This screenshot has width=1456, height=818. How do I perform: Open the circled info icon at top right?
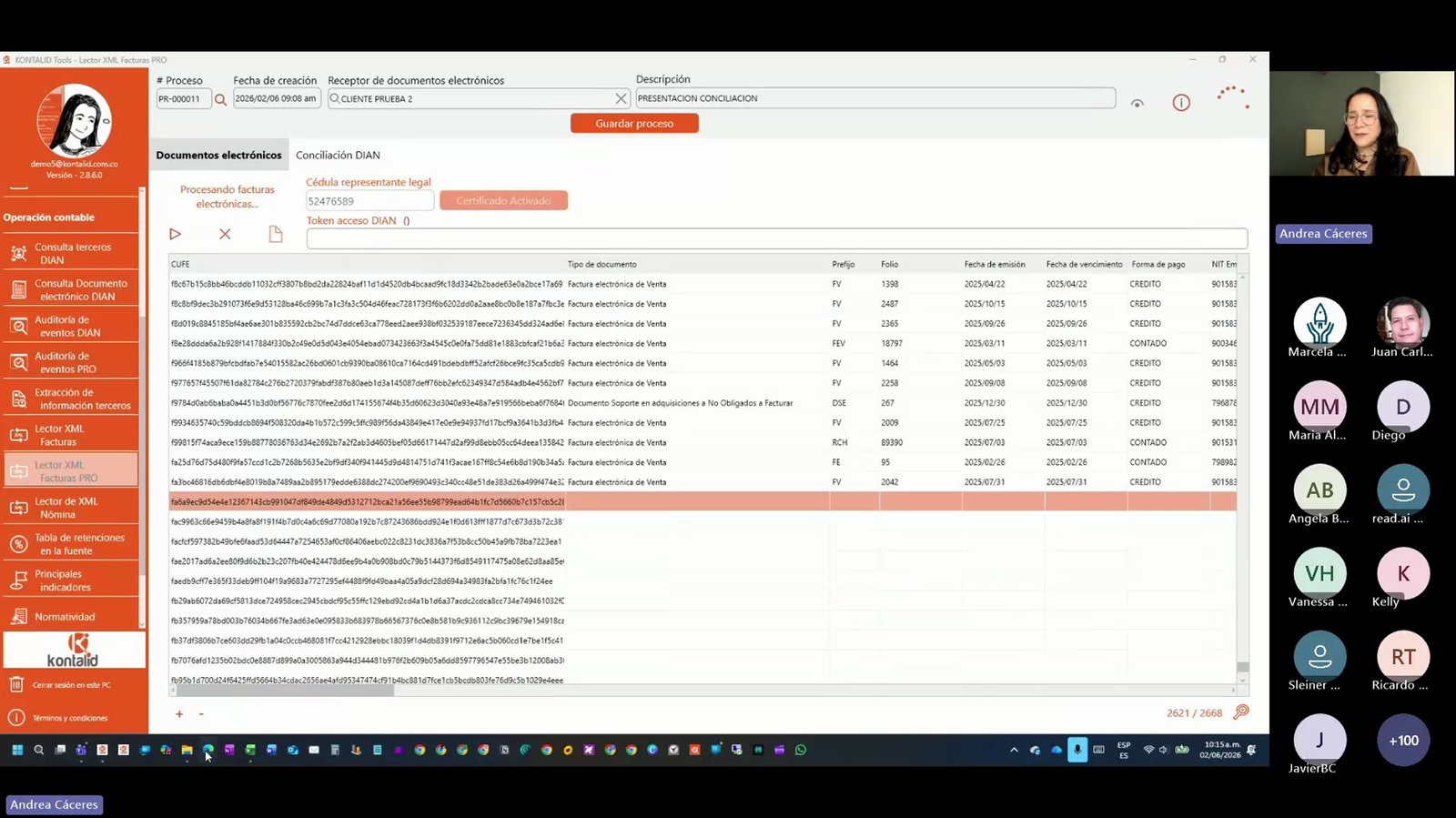click(1181, 103)
